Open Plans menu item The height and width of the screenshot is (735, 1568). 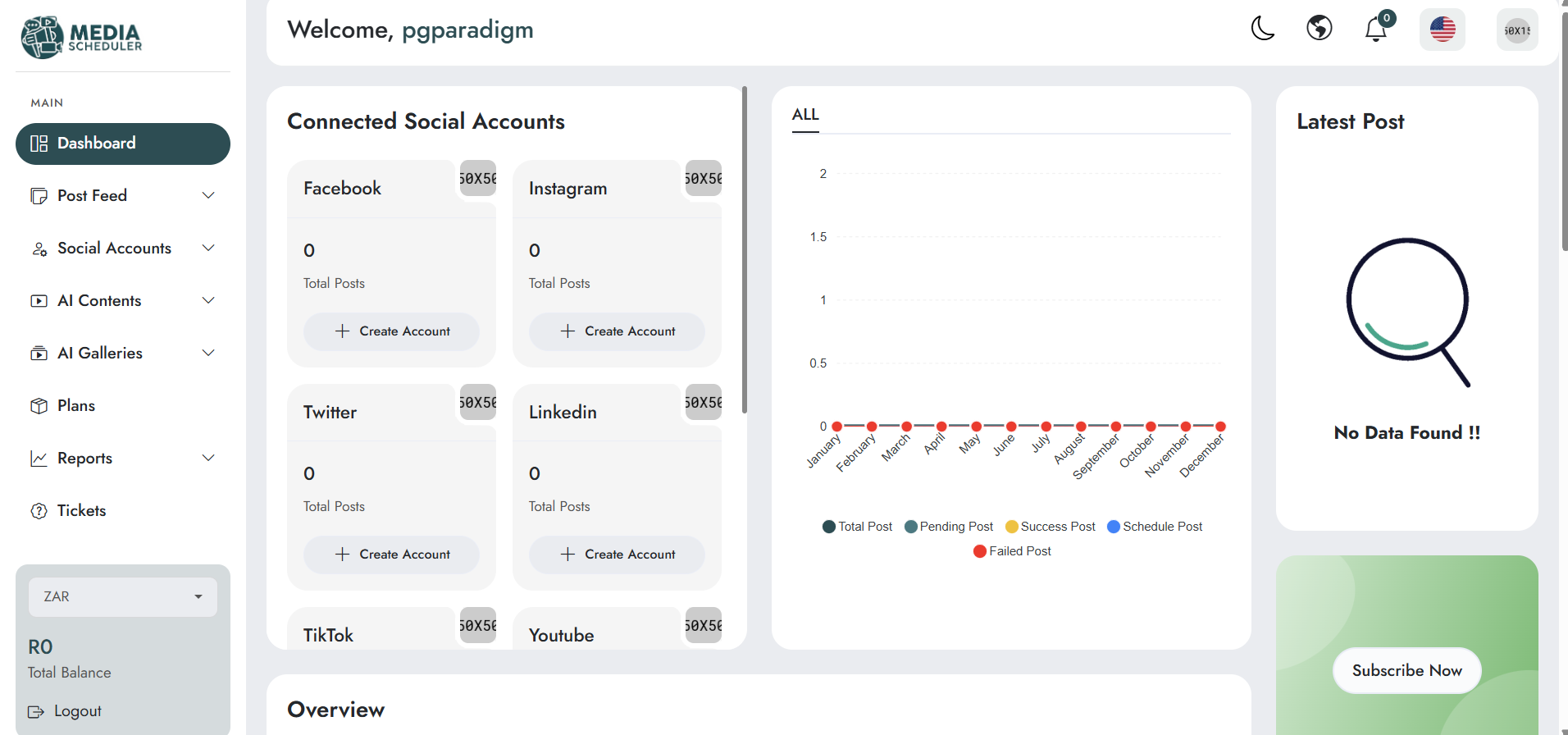(123, 406)
